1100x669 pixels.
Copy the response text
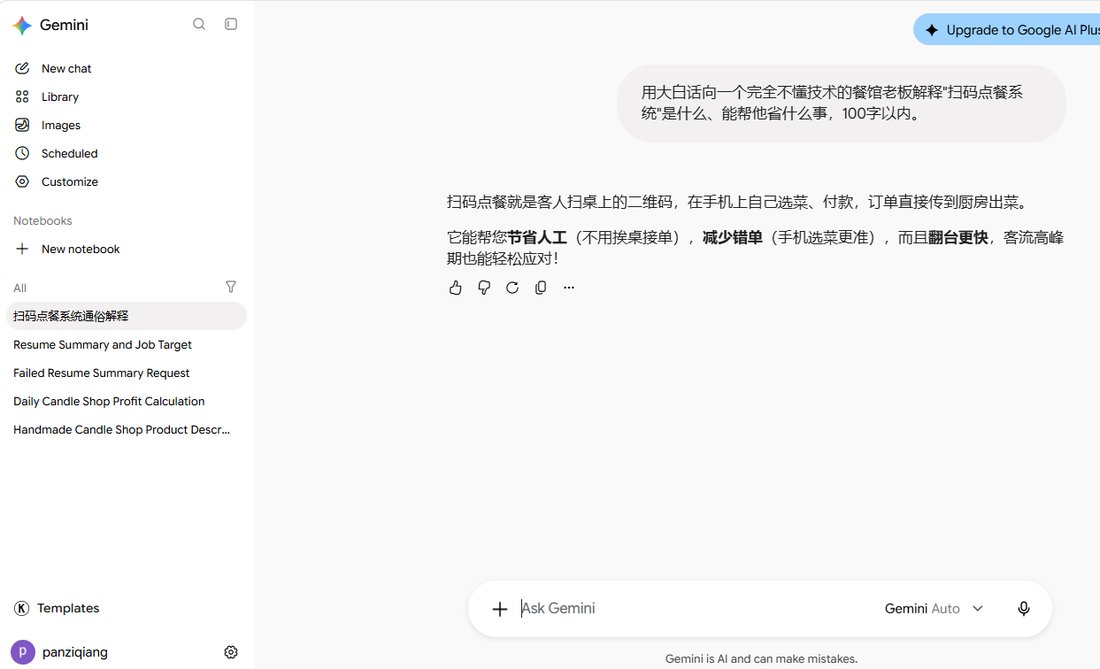[x=540, y=288]
